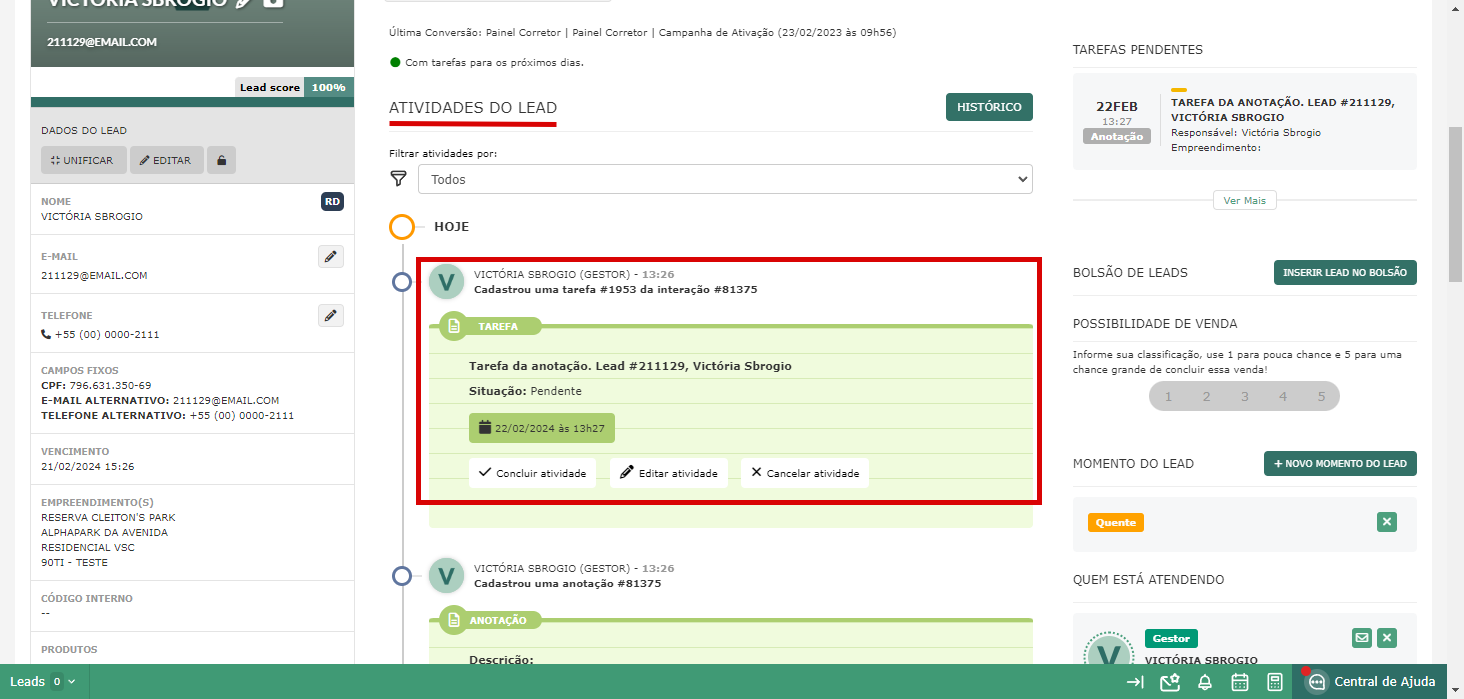Image resolution: width=1464 pixels, height=699 pixels.
Task: Open the calendar icon in bottom bar
Action: tap(1240, 682)
